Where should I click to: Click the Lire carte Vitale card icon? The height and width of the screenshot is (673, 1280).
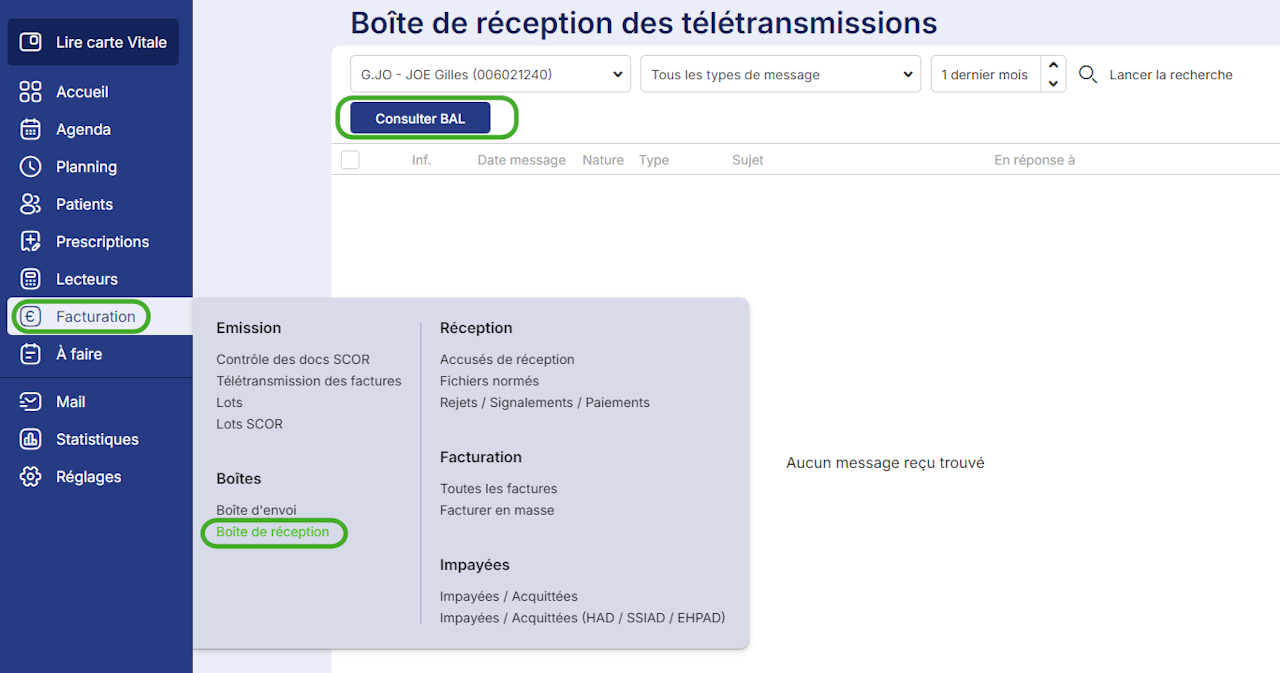click(x=31, y=42)
